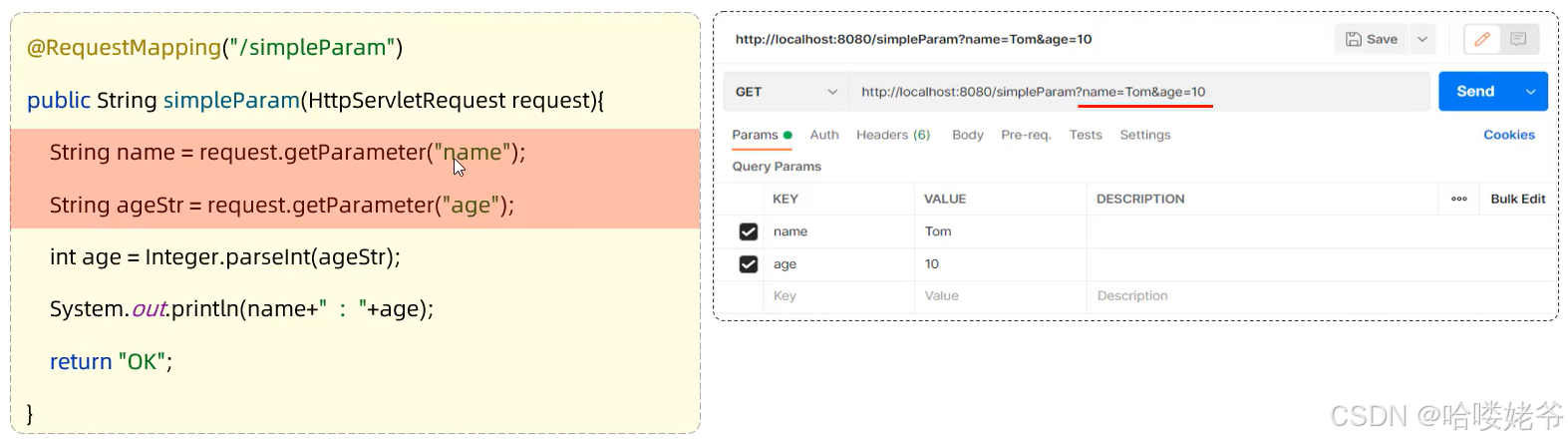This screenshot has width=1568, height=443.
Task: Click the 'name' key cell
Action: (x=839, y=231)
